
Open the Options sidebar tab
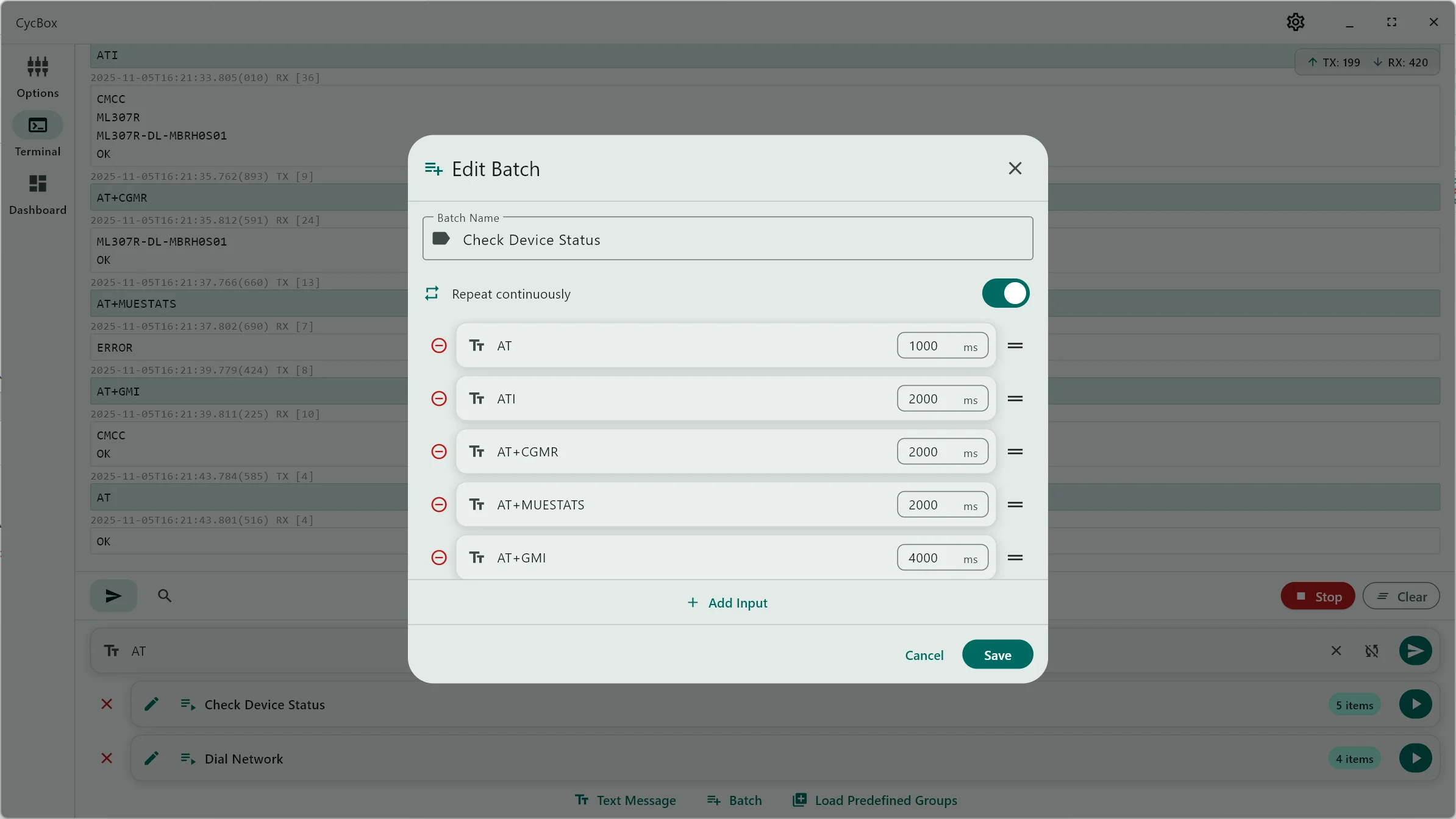38,76
